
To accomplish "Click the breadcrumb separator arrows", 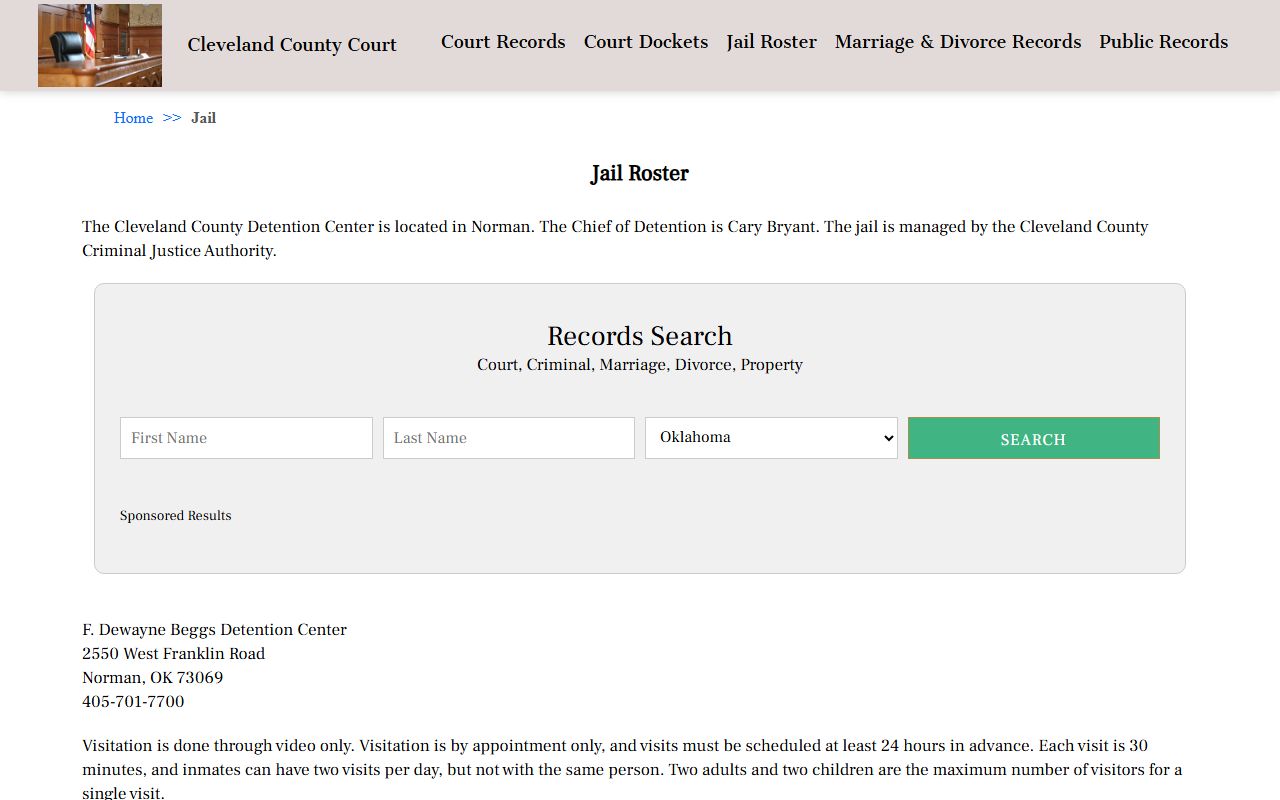I will (172, 118).
